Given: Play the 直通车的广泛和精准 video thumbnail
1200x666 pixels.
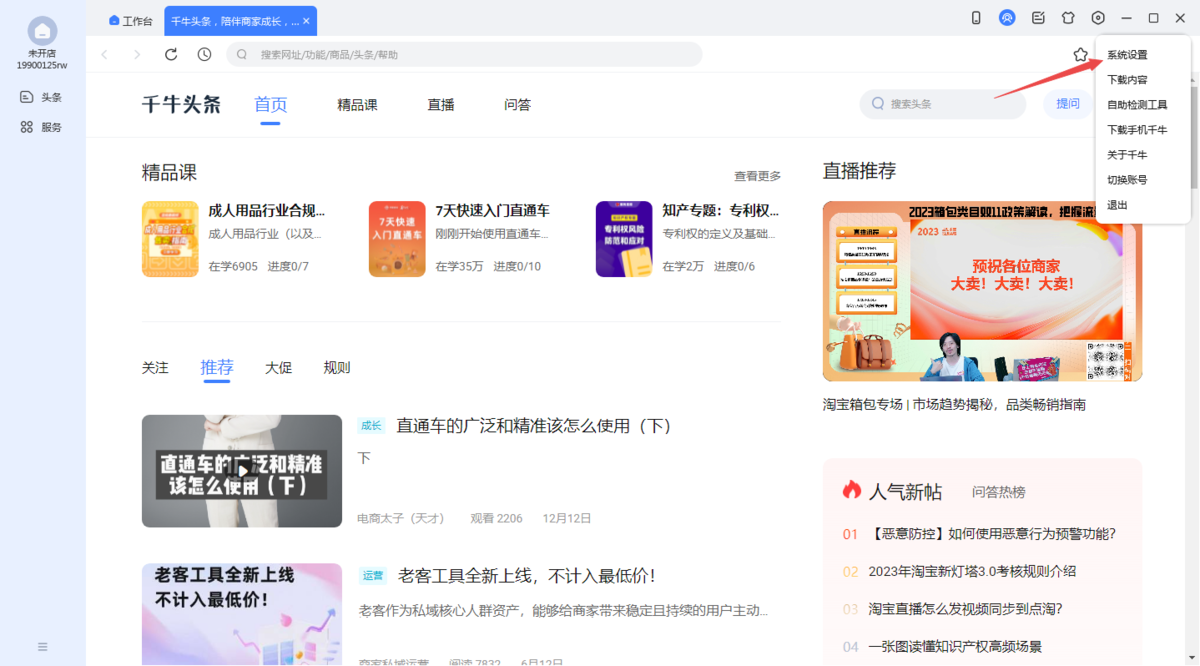Looking at the screenshot, I should (242, 471).
